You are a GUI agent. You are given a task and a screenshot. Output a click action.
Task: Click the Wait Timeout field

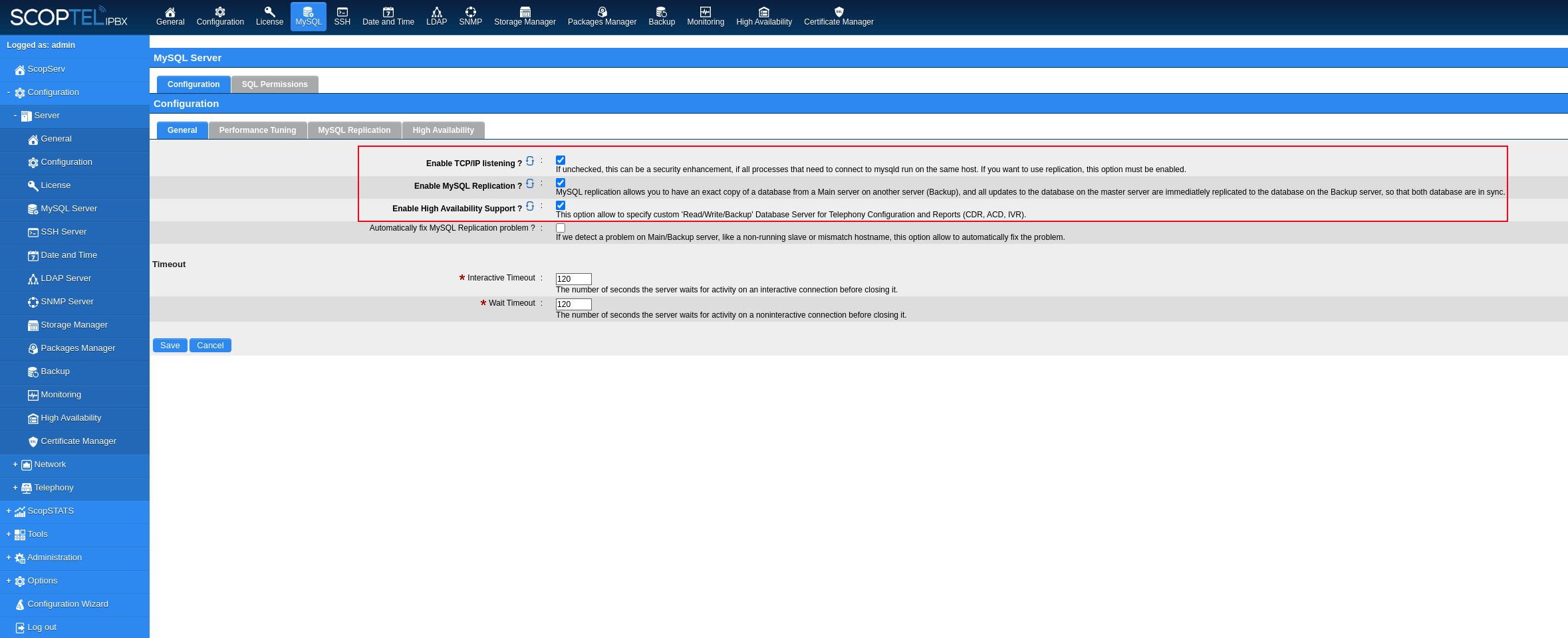574,304
